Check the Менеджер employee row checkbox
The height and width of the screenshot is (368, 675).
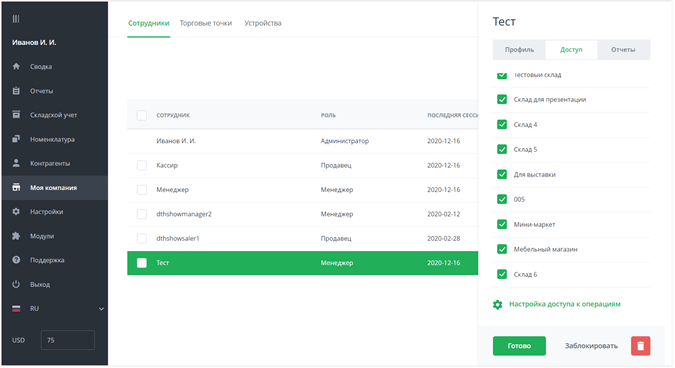[x=142, y=190]
